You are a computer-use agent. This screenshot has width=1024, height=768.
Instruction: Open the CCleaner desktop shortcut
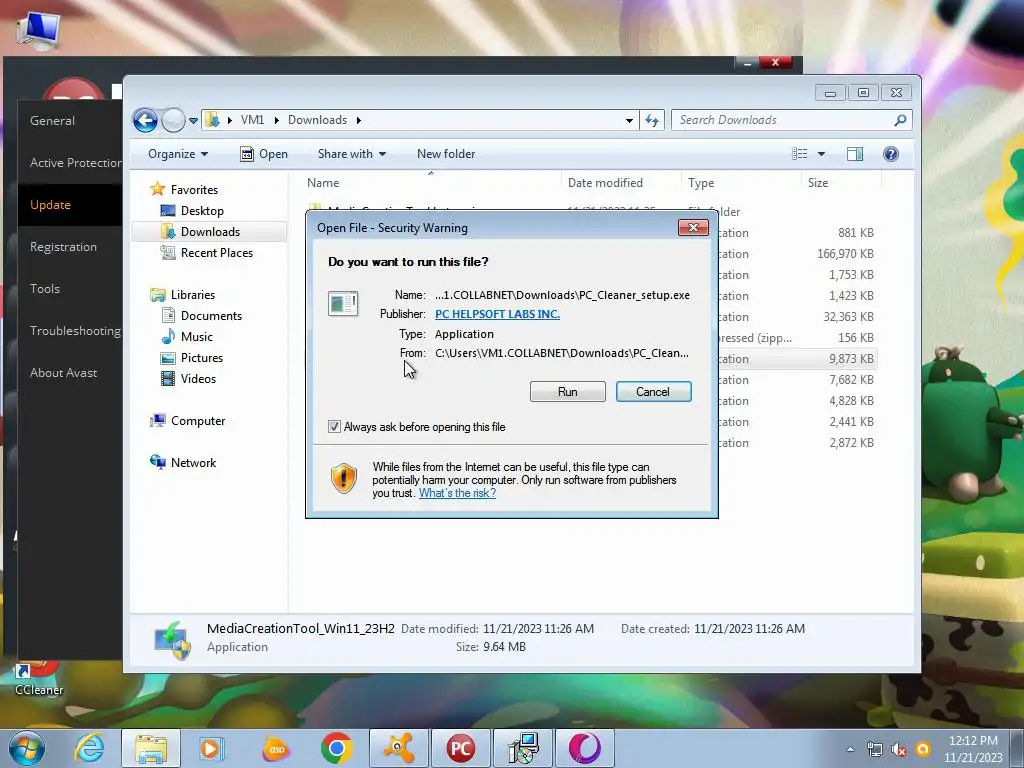[x=39, y=680]
